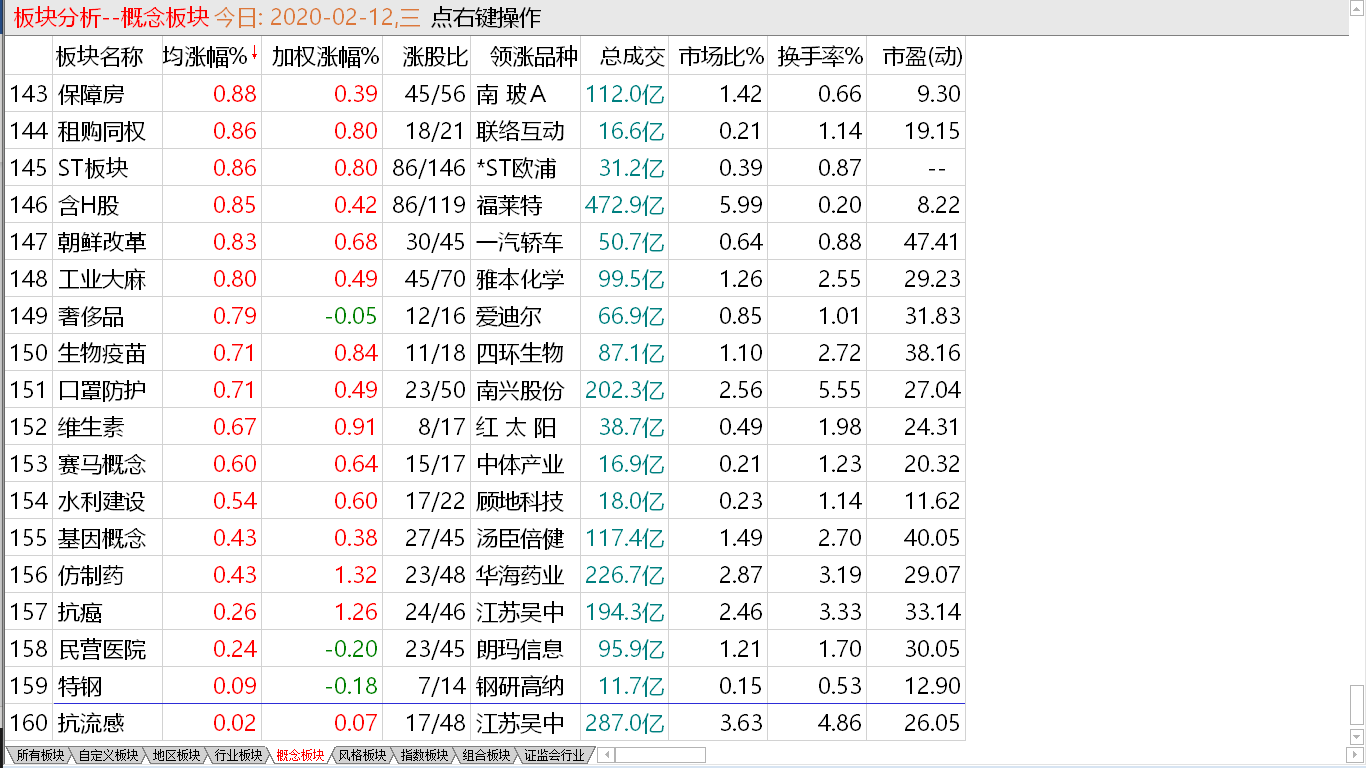Switch to the 地区板块 tab
The width and height of the screenshot is (1366, 768).
pos(176,755)
